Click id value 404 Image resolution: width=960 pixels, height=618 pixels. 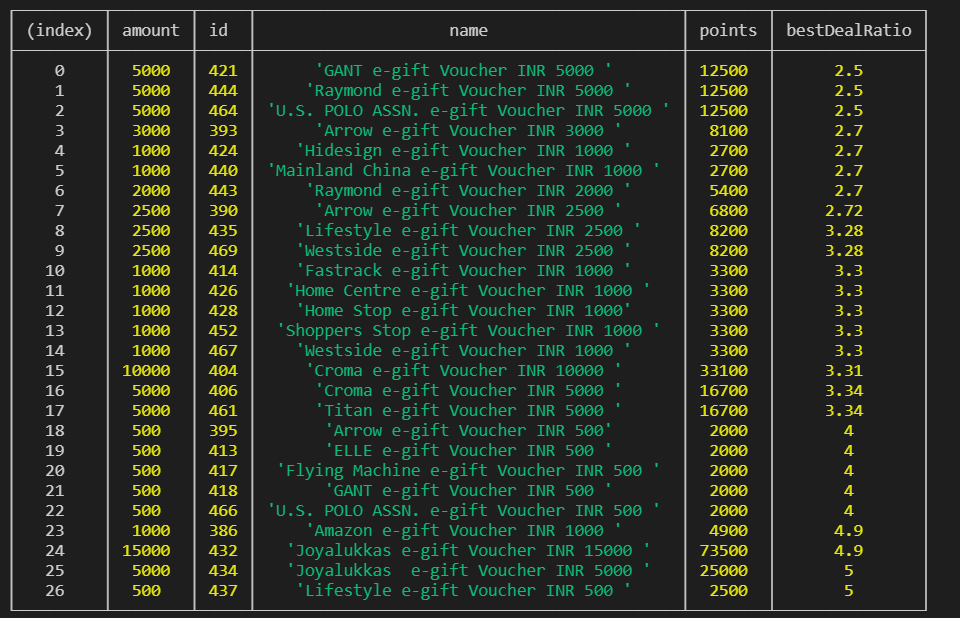point(223,371)
